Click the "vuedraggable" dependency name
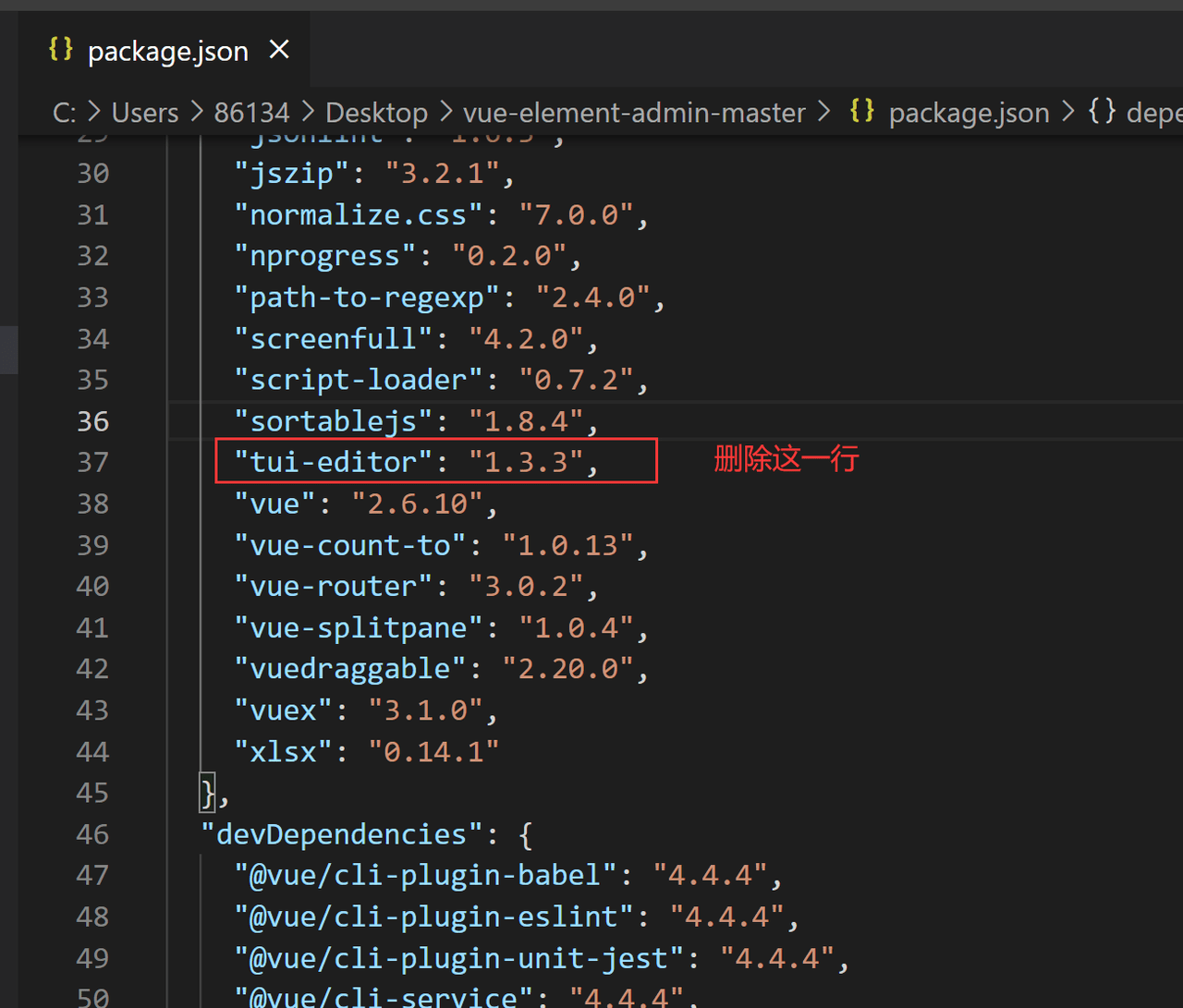The height and width of the screenshot is (1008, 1183). (x=351, y=668)
